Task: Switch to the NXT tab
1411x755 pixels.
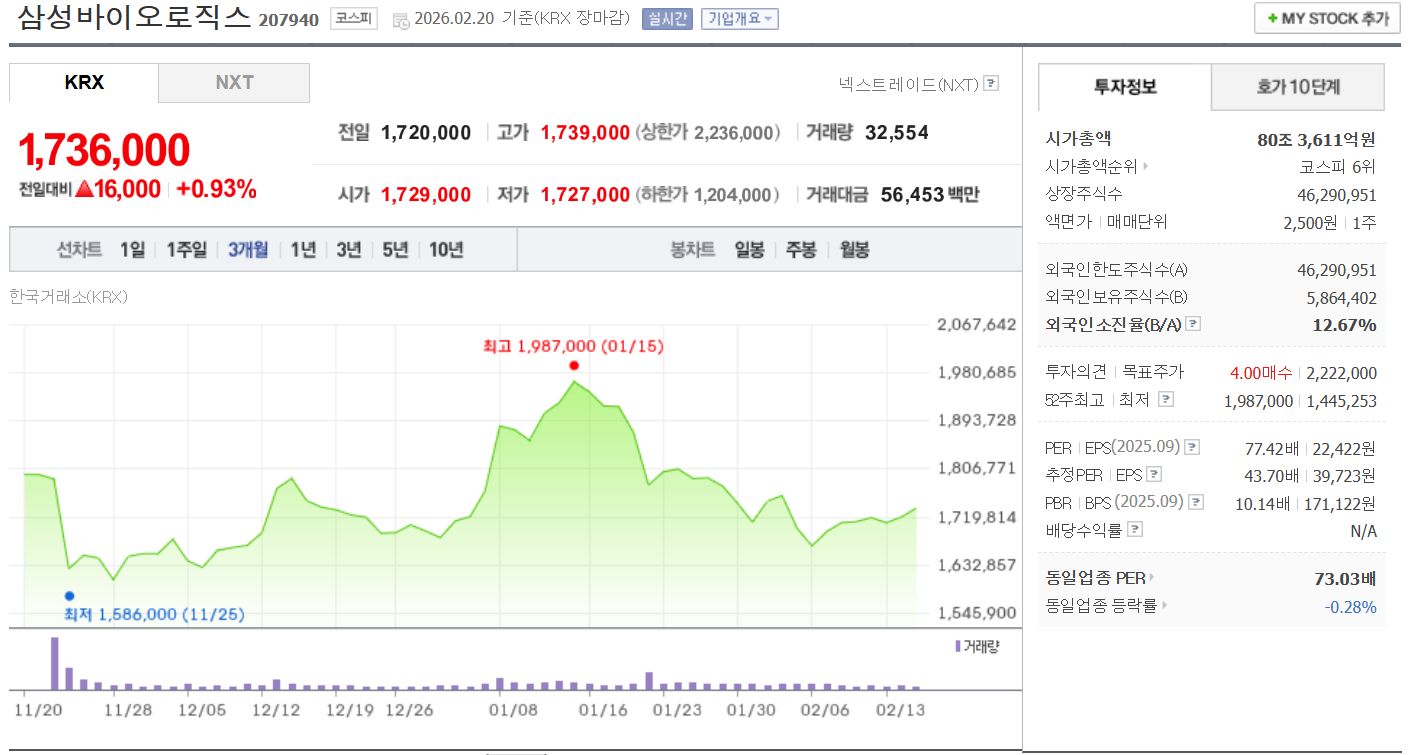Action: click(234, 83)
